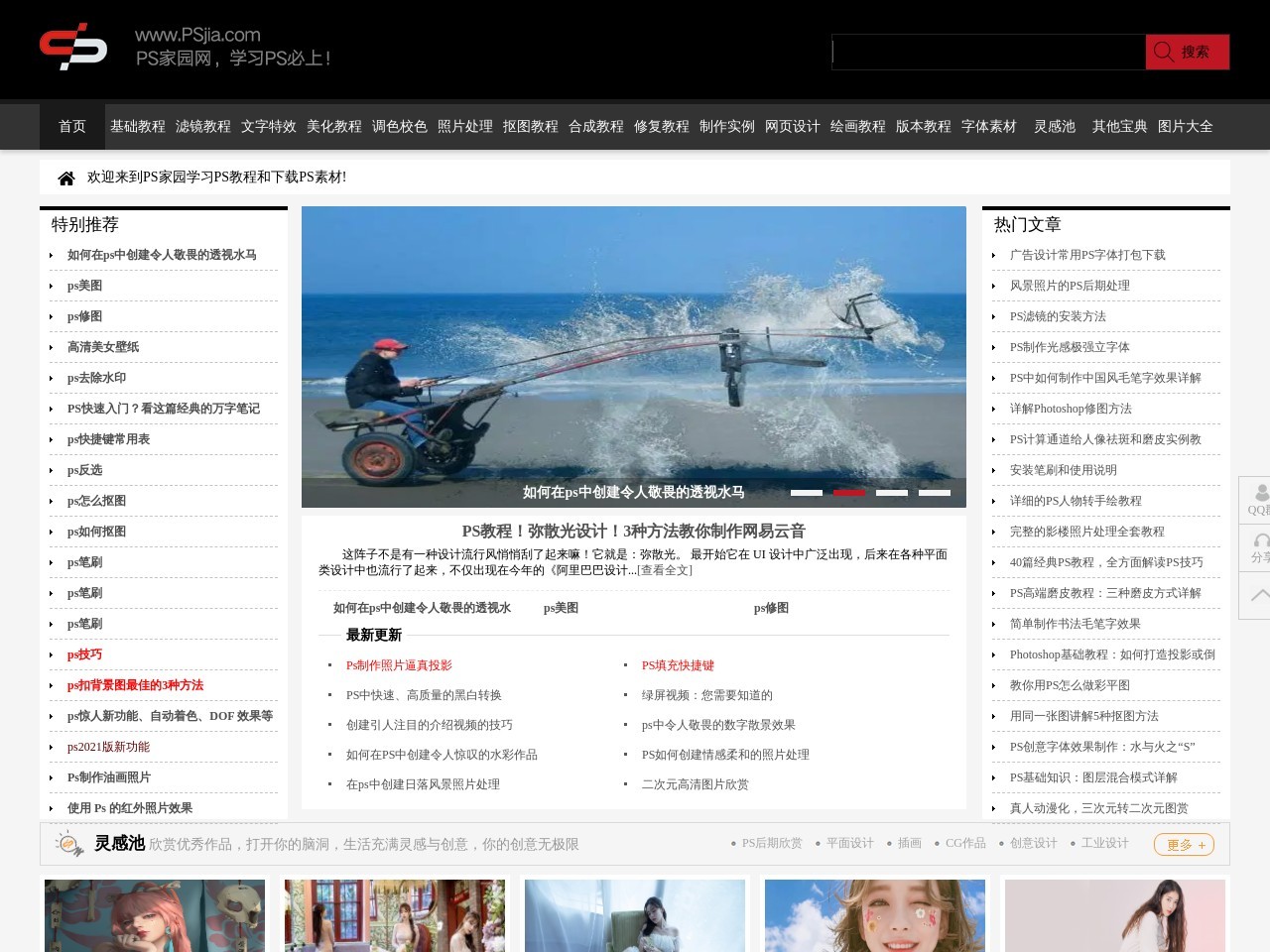Viewport: 1270px width, 952px height.
Task: Select the active red carousel indicator
Action: point(848,493)
